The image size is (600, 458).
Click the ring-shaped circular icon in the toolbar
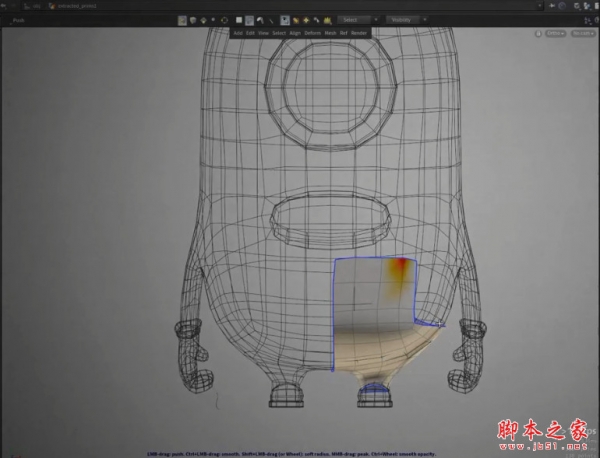click(x=224, y=20)
